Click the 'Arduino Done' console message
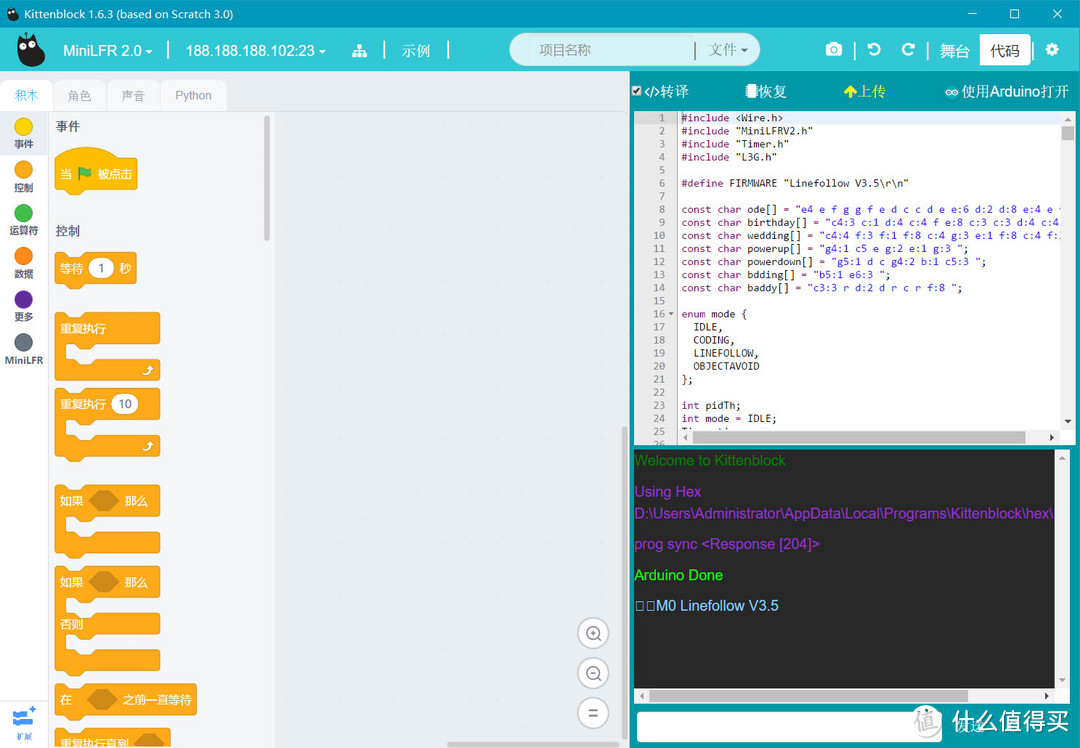The image size is (1080, 748). (x=678, y=575)
